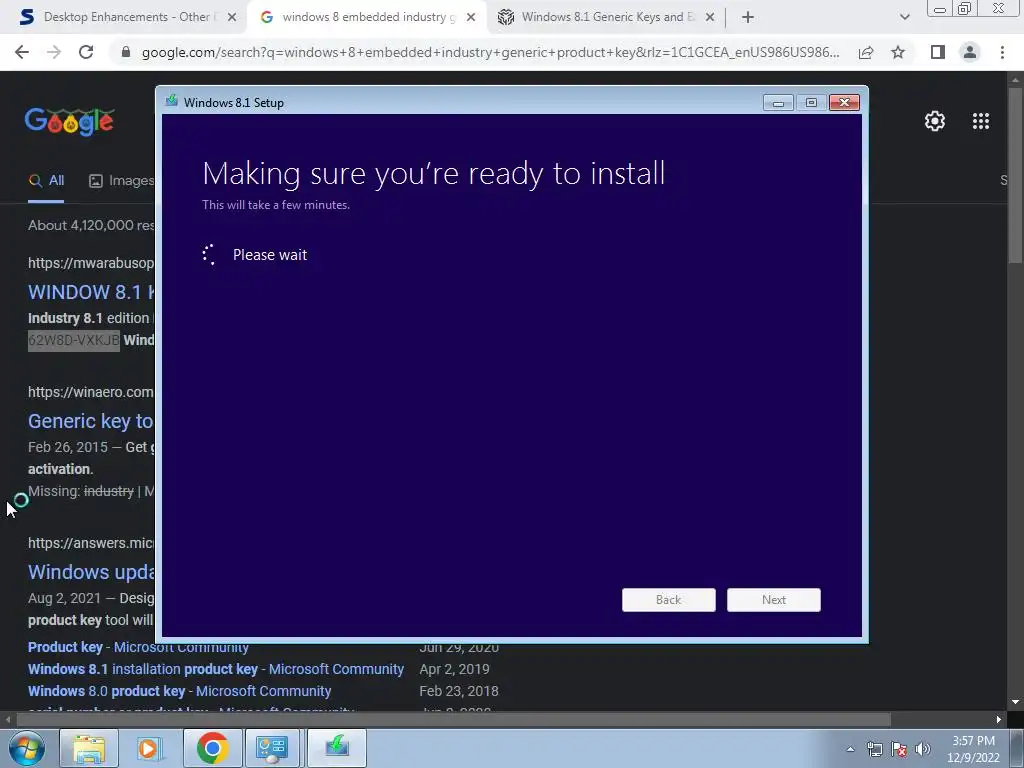The image size is (1024, 768).
Task: Open Chrome three-dot menu
Action: click(1002, 52)
